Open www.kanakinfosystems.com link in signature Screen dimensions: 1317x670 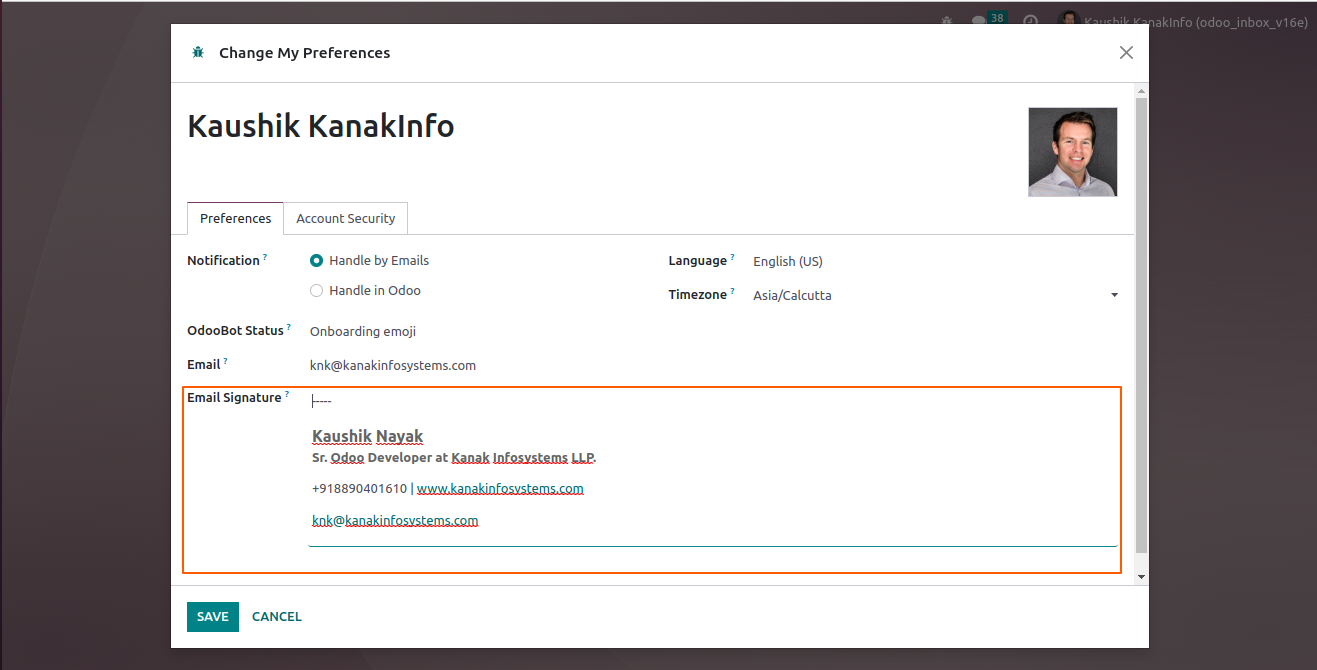(500, 489)
